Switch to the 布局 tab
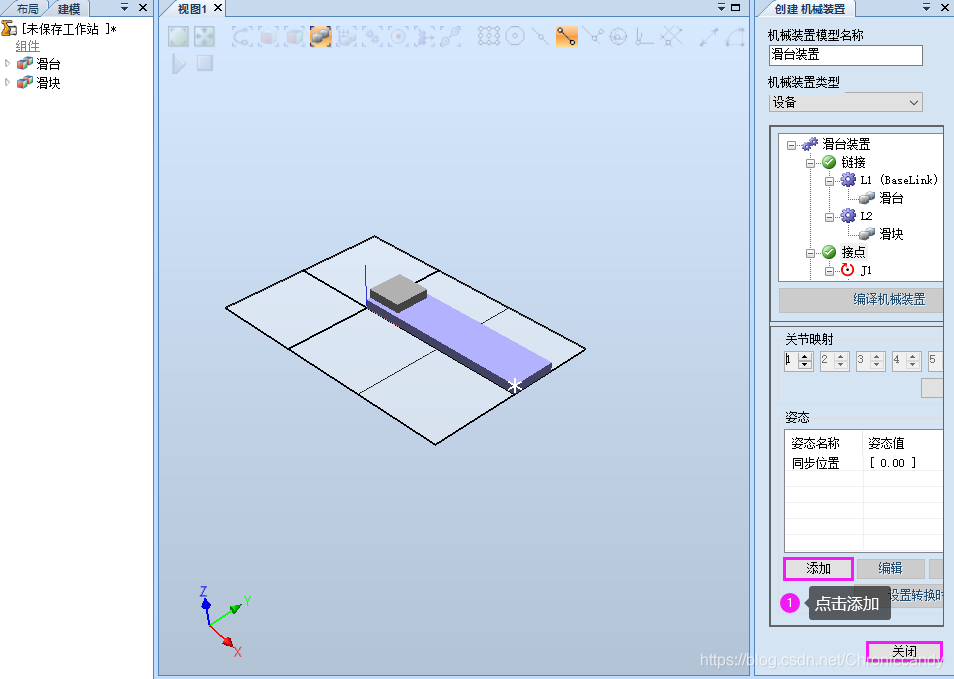The height and width of the screenshot is (679, 954). [27, 9]
